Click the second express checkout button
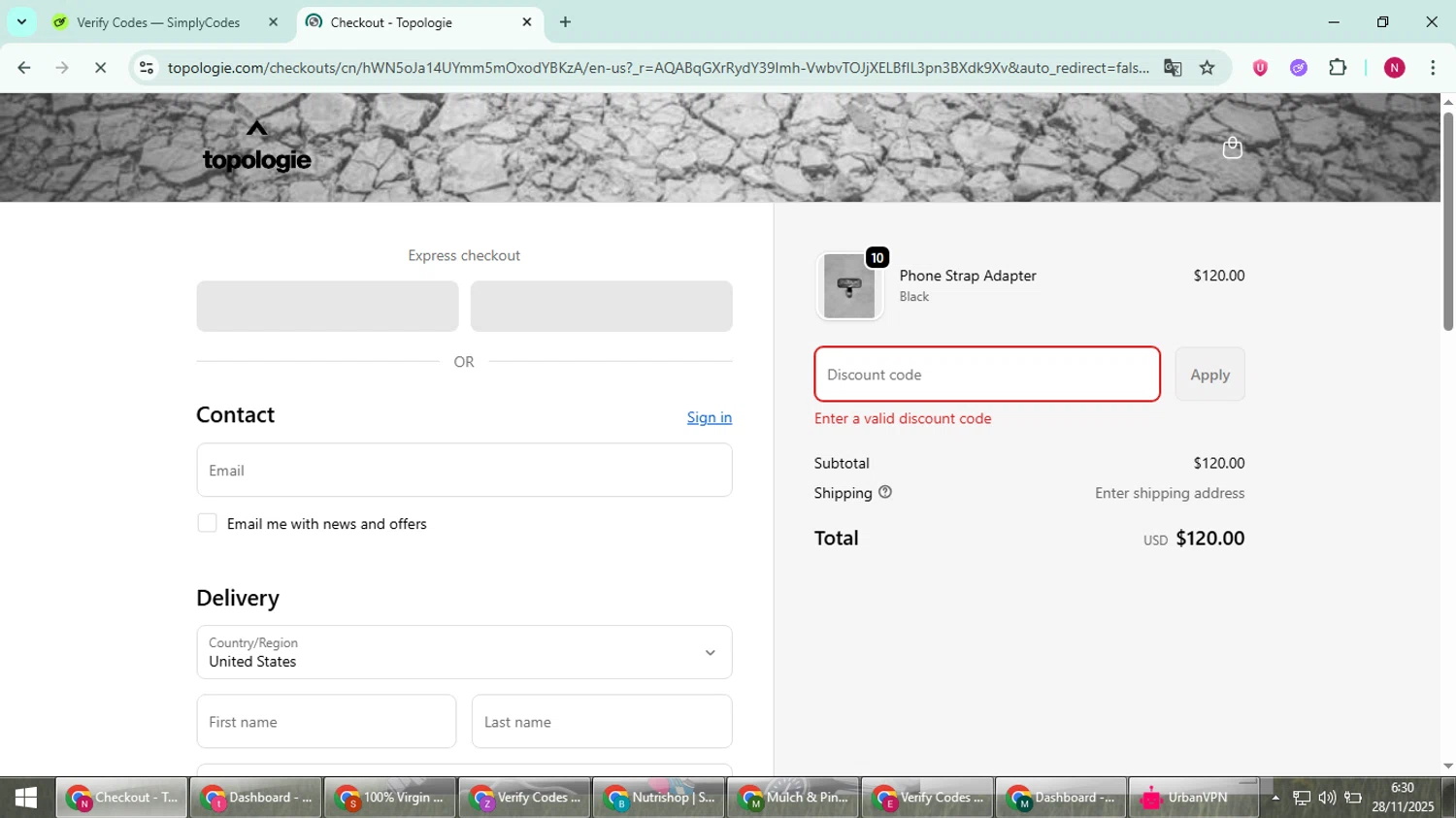 click(601, 307)
